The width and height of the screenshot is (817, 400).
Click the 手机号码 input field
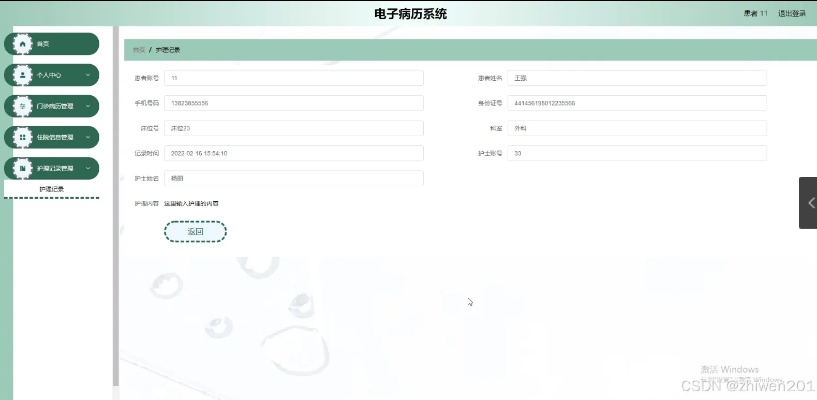tap(294, 103)
